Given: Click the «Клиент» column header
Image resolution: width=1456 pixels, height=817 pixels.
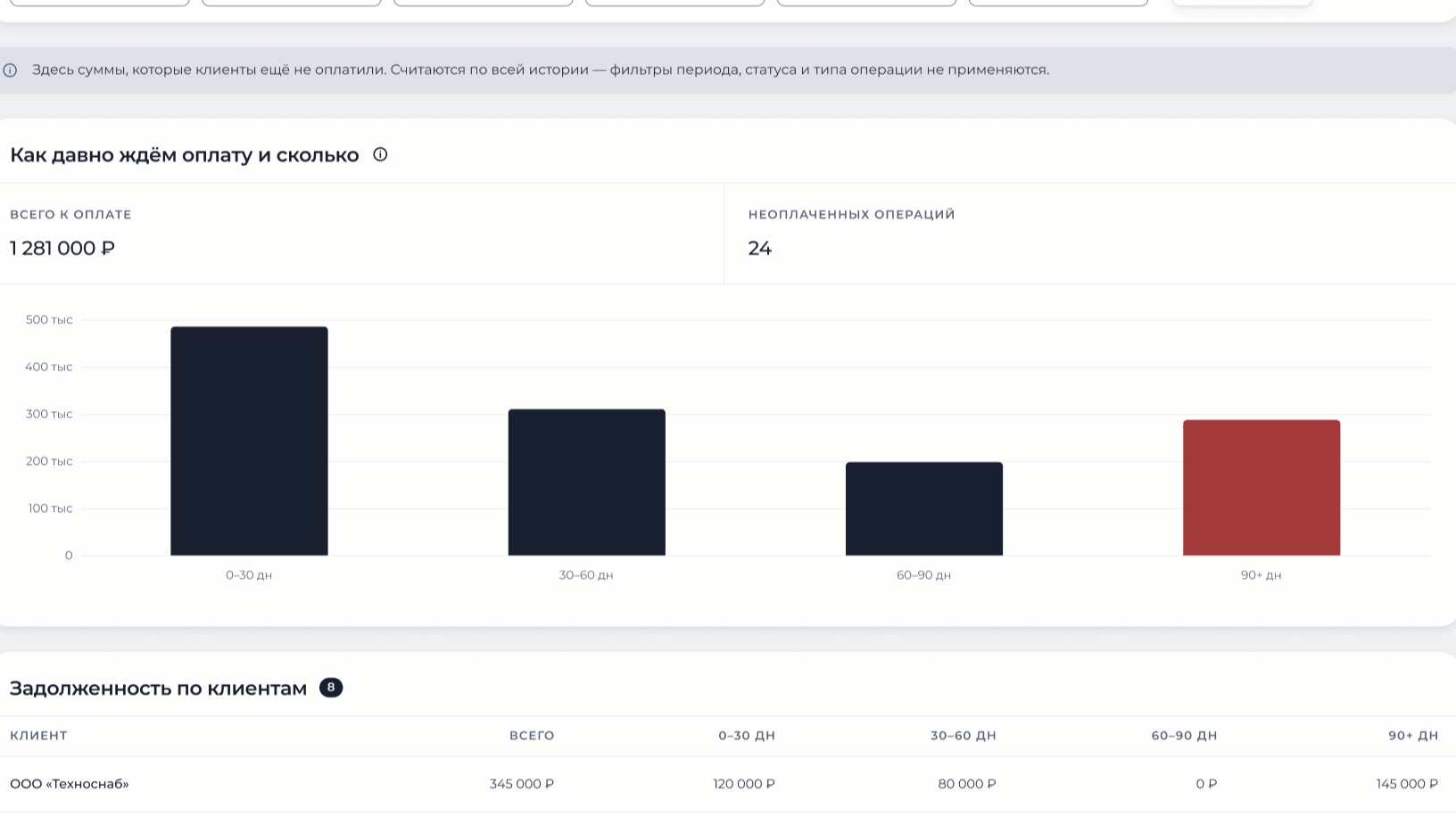Looking at the screenshot, I should (x=38, y=736).
